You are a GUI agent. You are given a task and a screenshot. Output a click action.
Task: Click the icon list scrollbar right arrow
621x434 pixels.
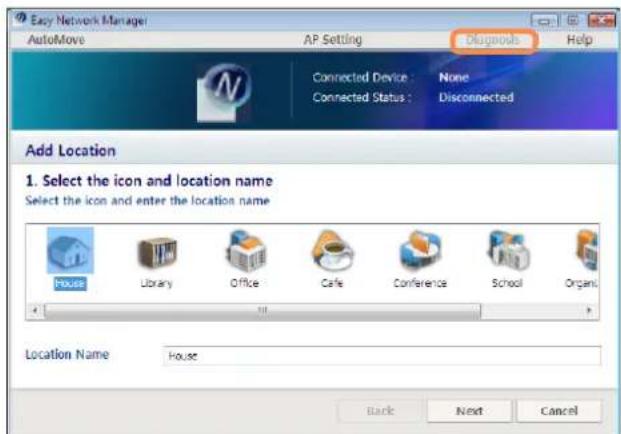(x=589, y=310)
